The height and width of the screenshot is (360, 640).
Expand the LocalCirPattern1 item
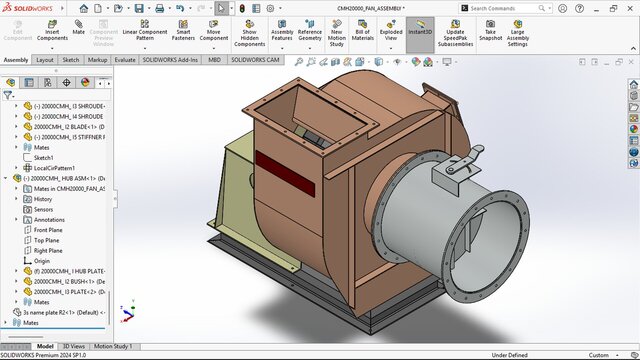pos(16,168)
